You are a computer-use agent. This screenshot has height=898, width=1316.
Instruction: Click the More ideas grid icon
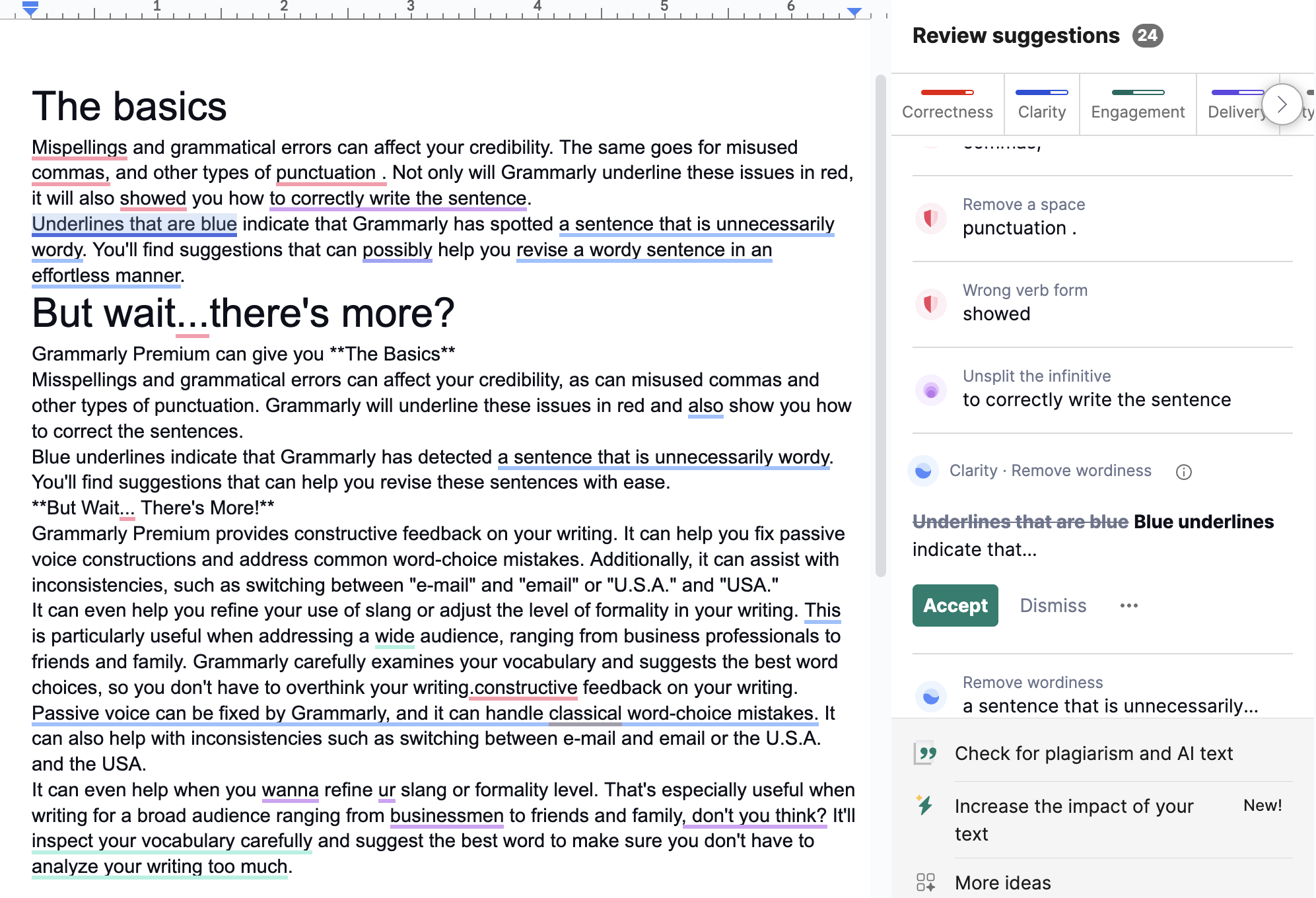click(926, 881)
